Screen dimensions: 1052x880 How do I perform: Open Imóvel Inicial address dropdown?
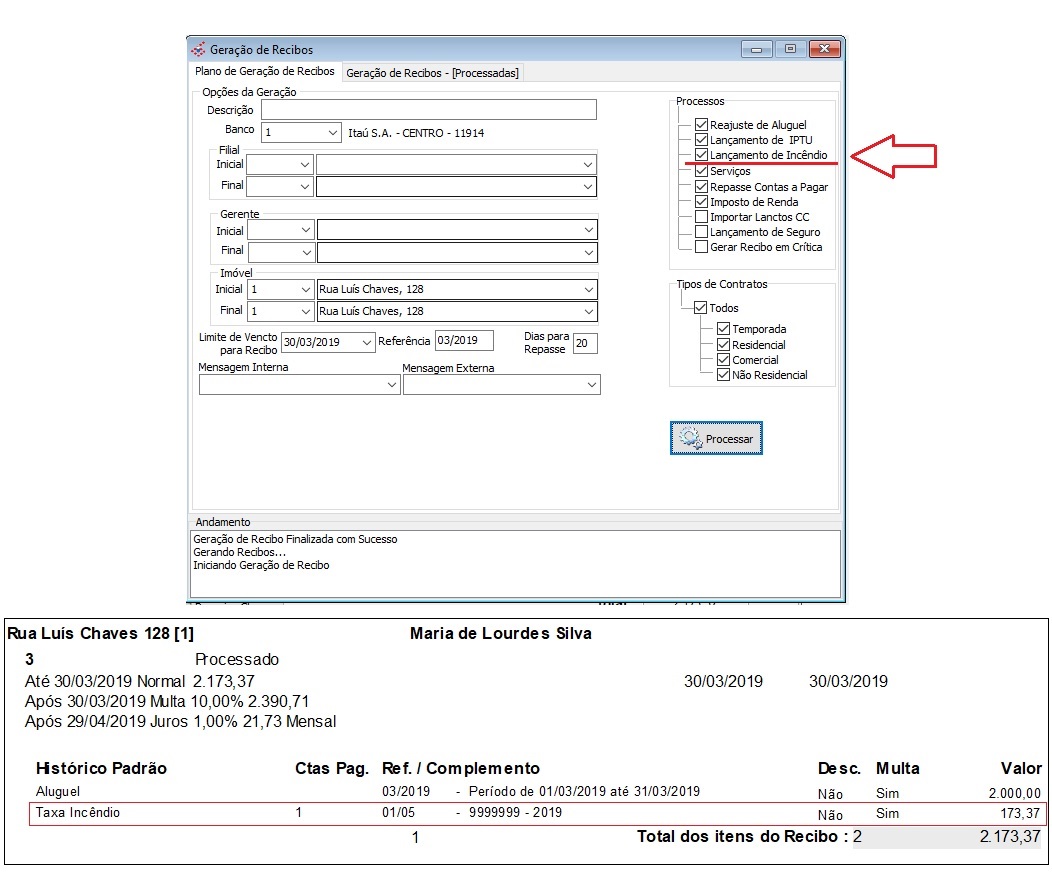point(588,290)
